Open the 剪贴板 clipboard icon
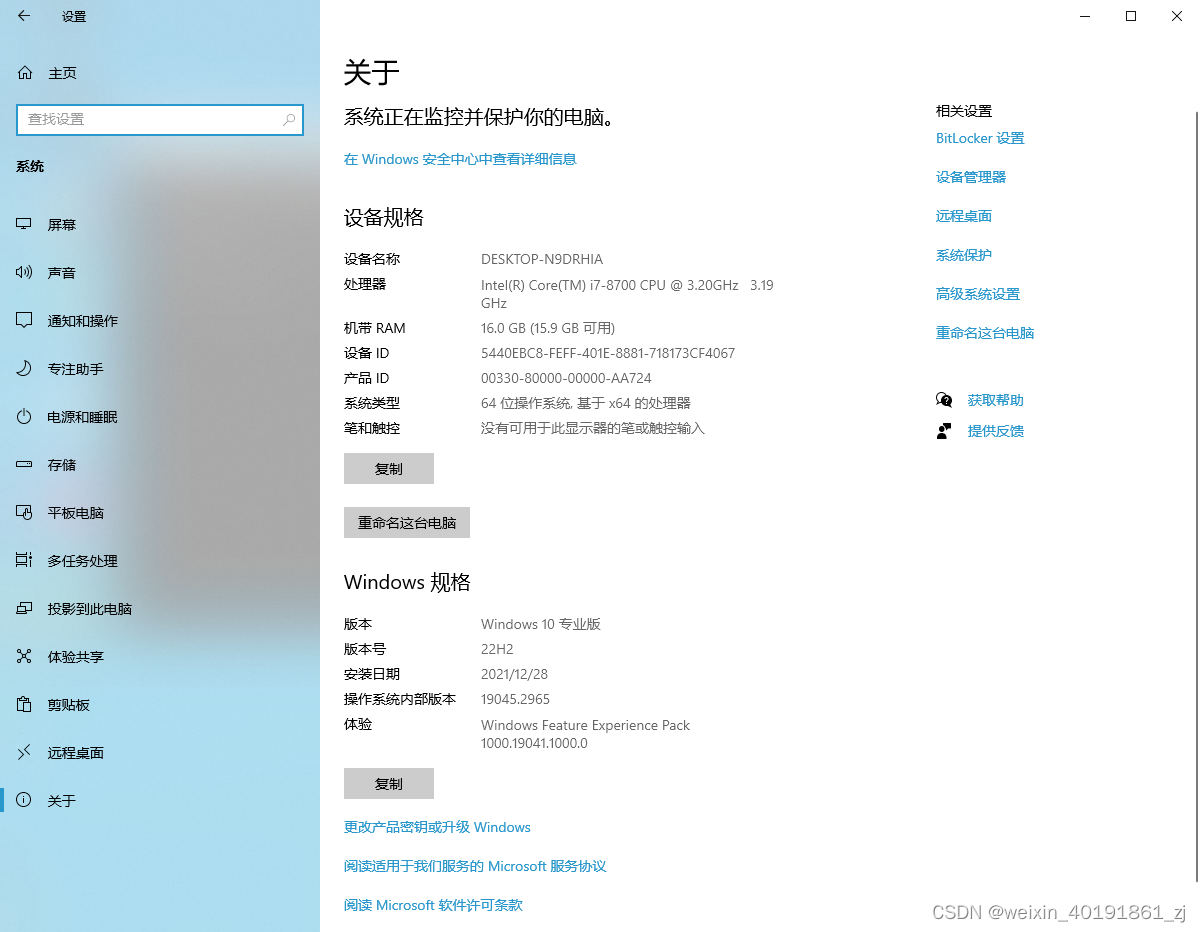 23,704
